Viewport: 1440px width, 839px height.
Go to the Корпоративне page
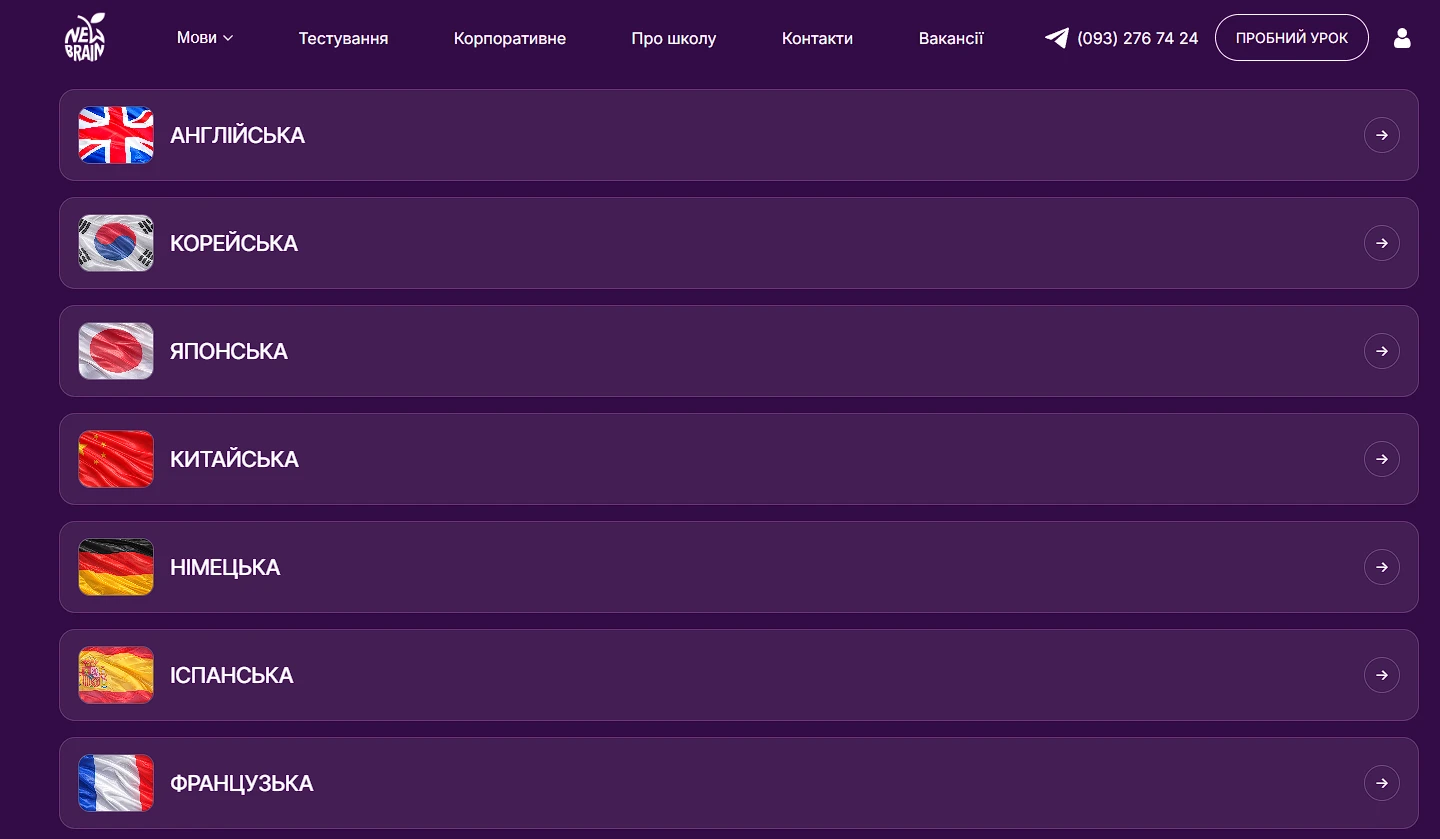(510, 39)
